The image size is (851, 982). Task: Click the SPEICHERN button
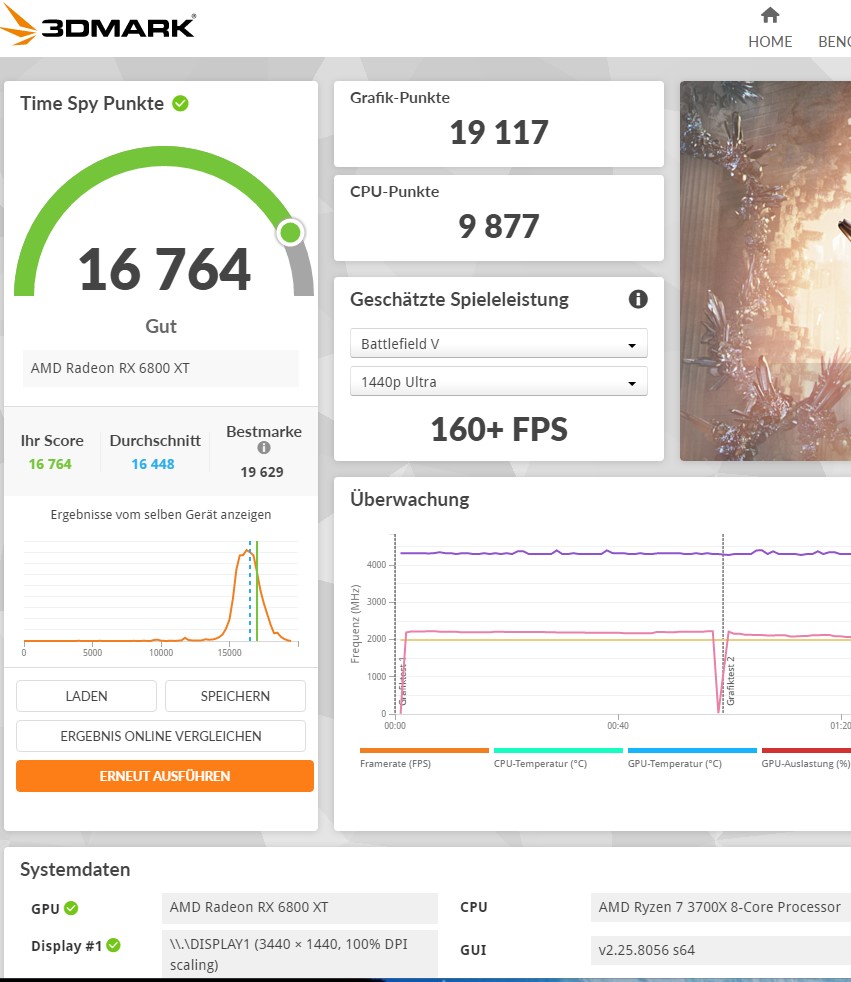pos(235,696)
